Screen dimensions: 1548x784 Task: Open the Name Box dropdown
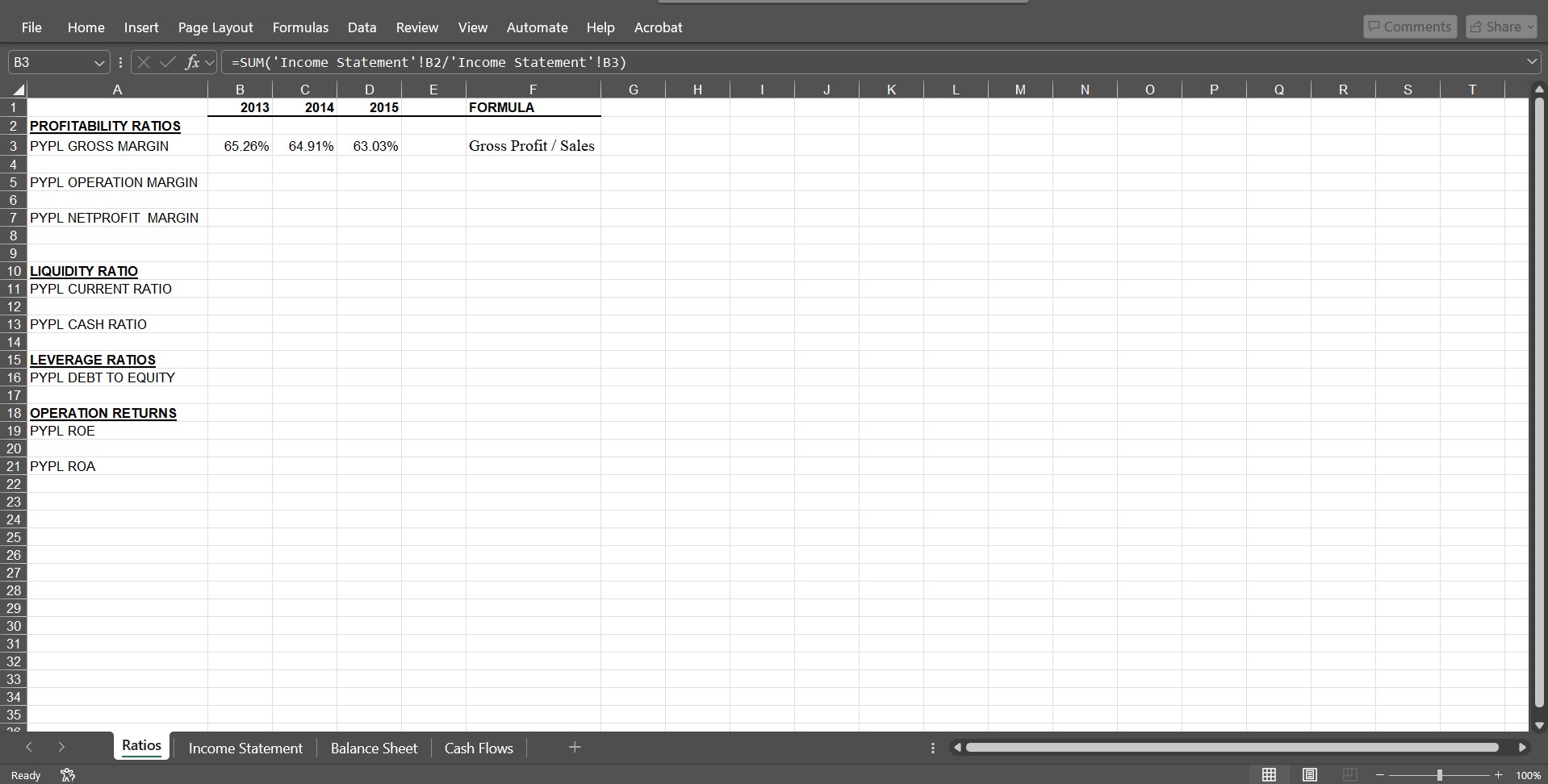click(98, 62)
